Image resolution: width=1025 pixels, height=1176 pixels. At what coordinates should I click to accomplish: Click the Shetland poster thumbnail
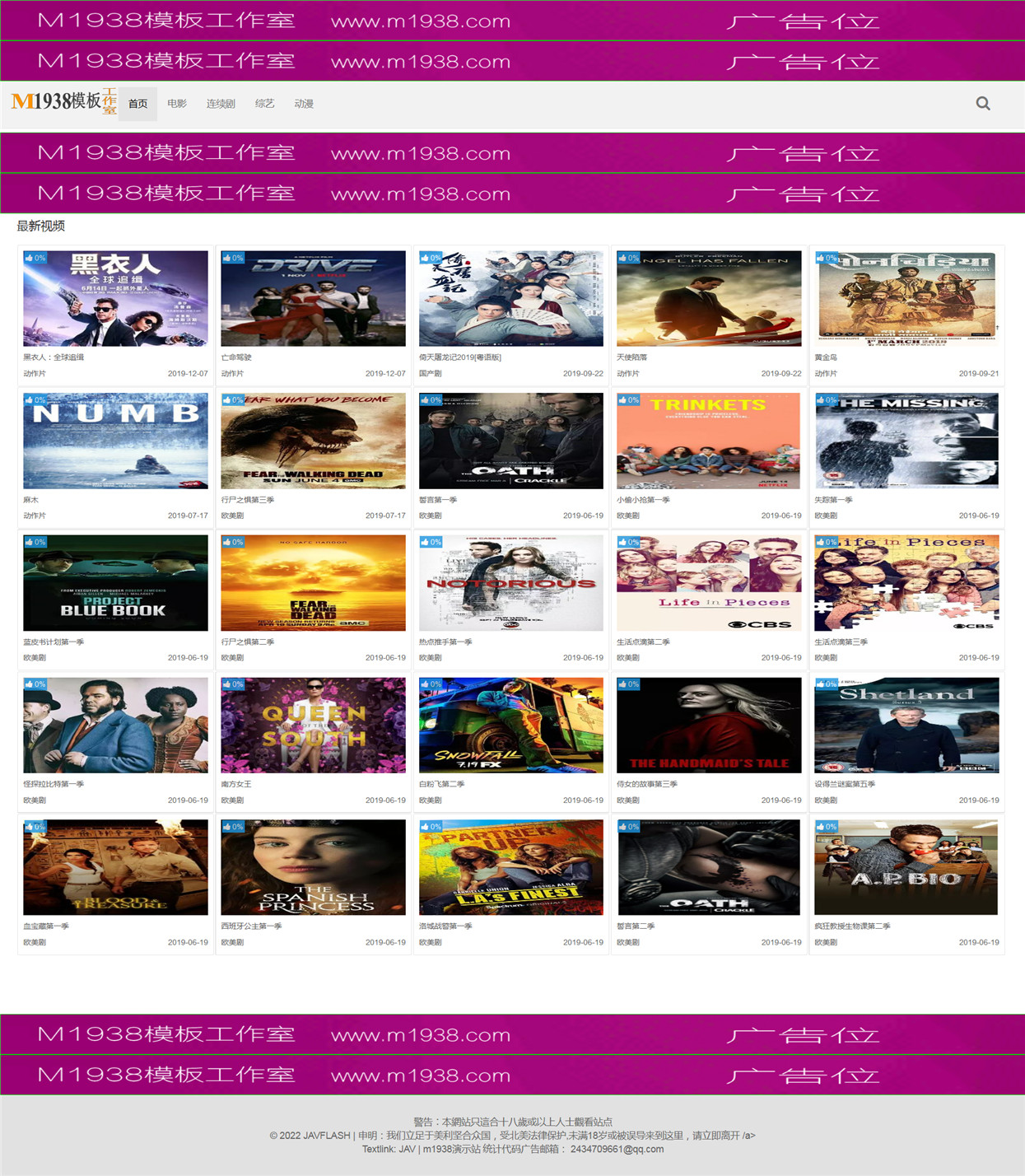coord(906,726)
